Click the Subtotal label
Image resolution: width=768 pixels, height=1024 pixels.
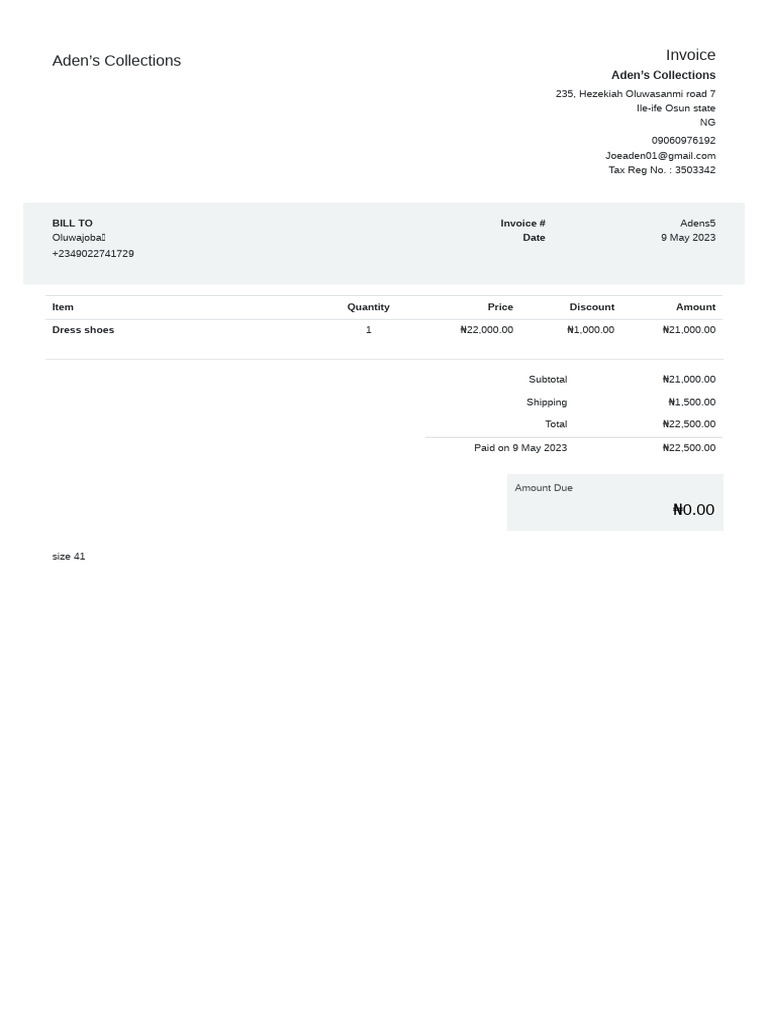(547, 379)
